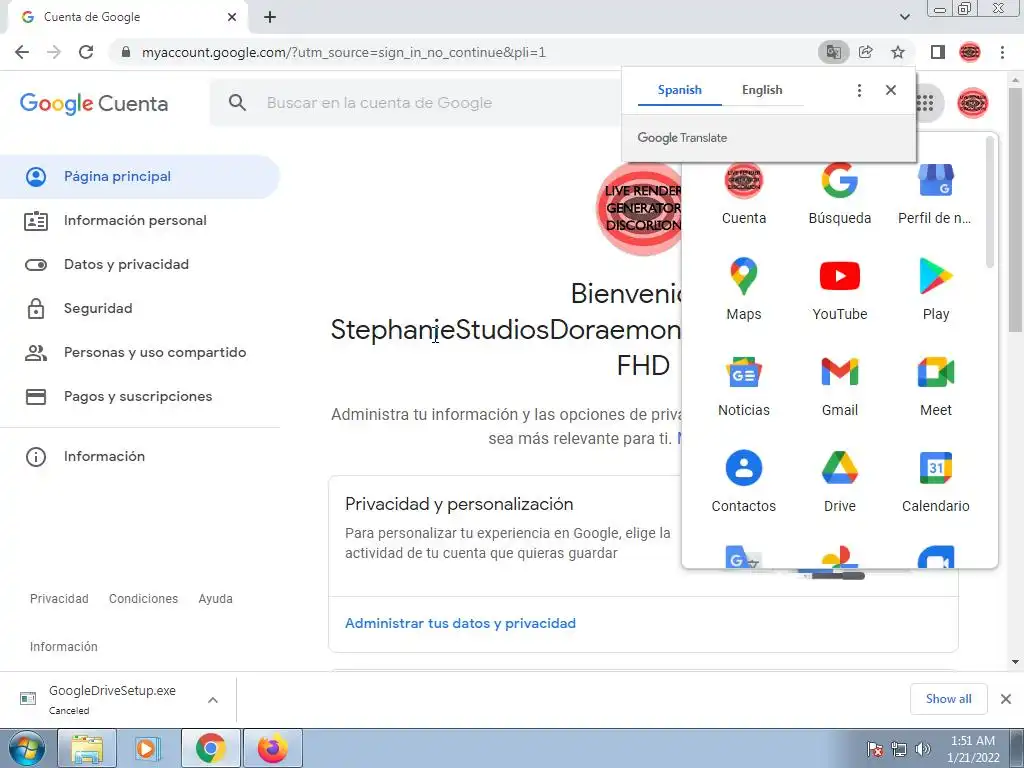Click the Google Cuenta logo
The height and width of the screenshot is (768, 1024).
94,103
